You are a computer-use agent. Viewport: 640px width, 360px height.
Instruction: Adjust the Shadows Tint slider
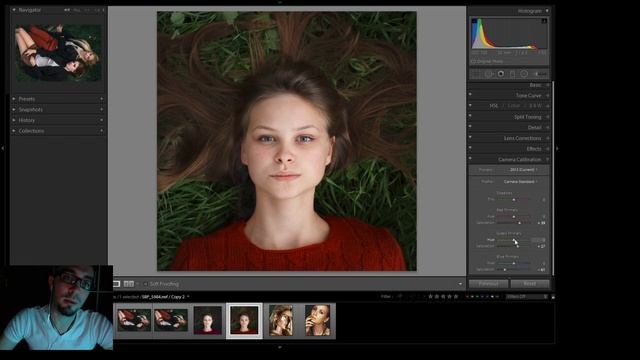[514, 200]
